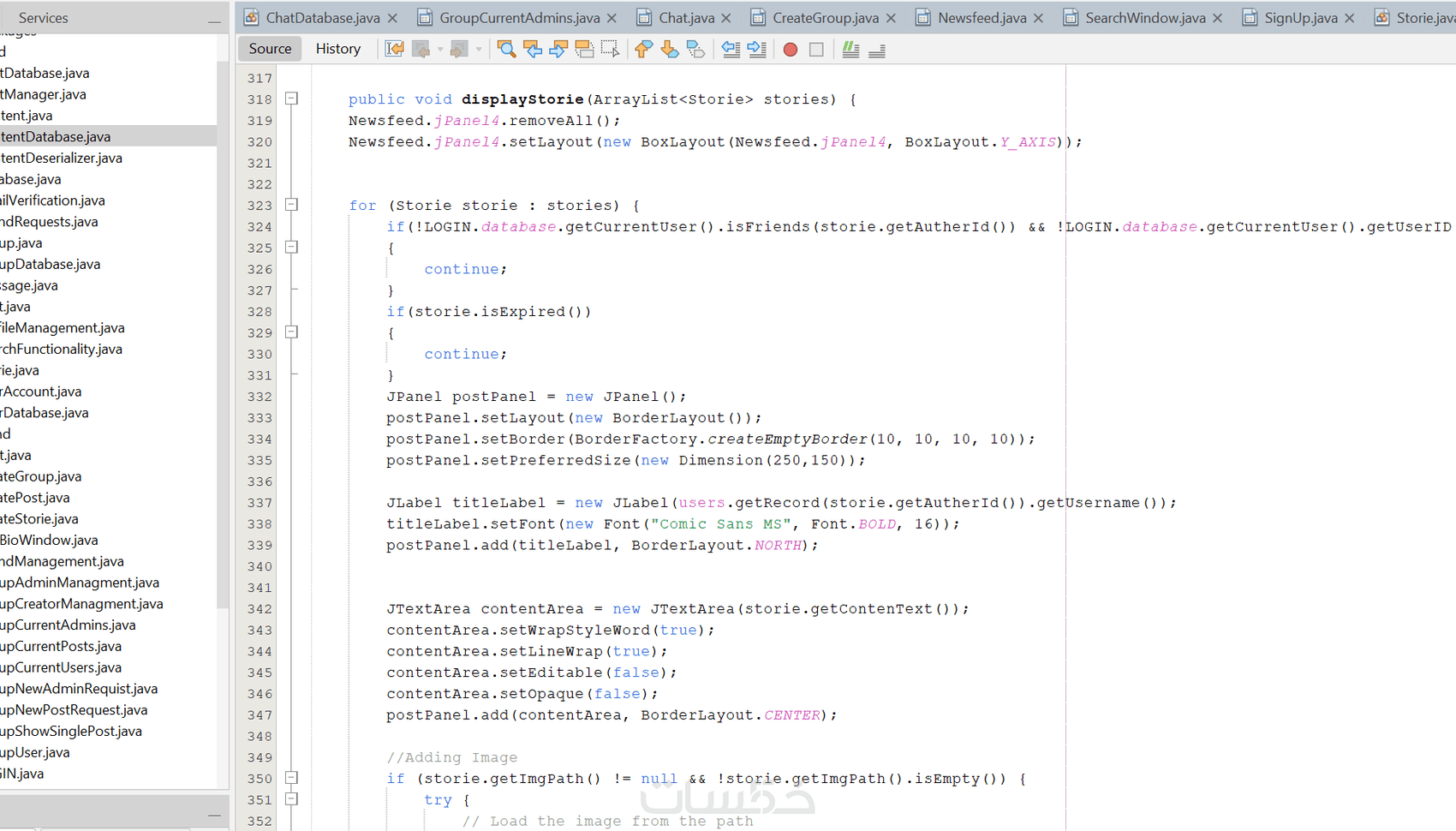Select the Newsfeed.java tab
Viewport: 1456px width, 831px height.
(x=982, y=17)
